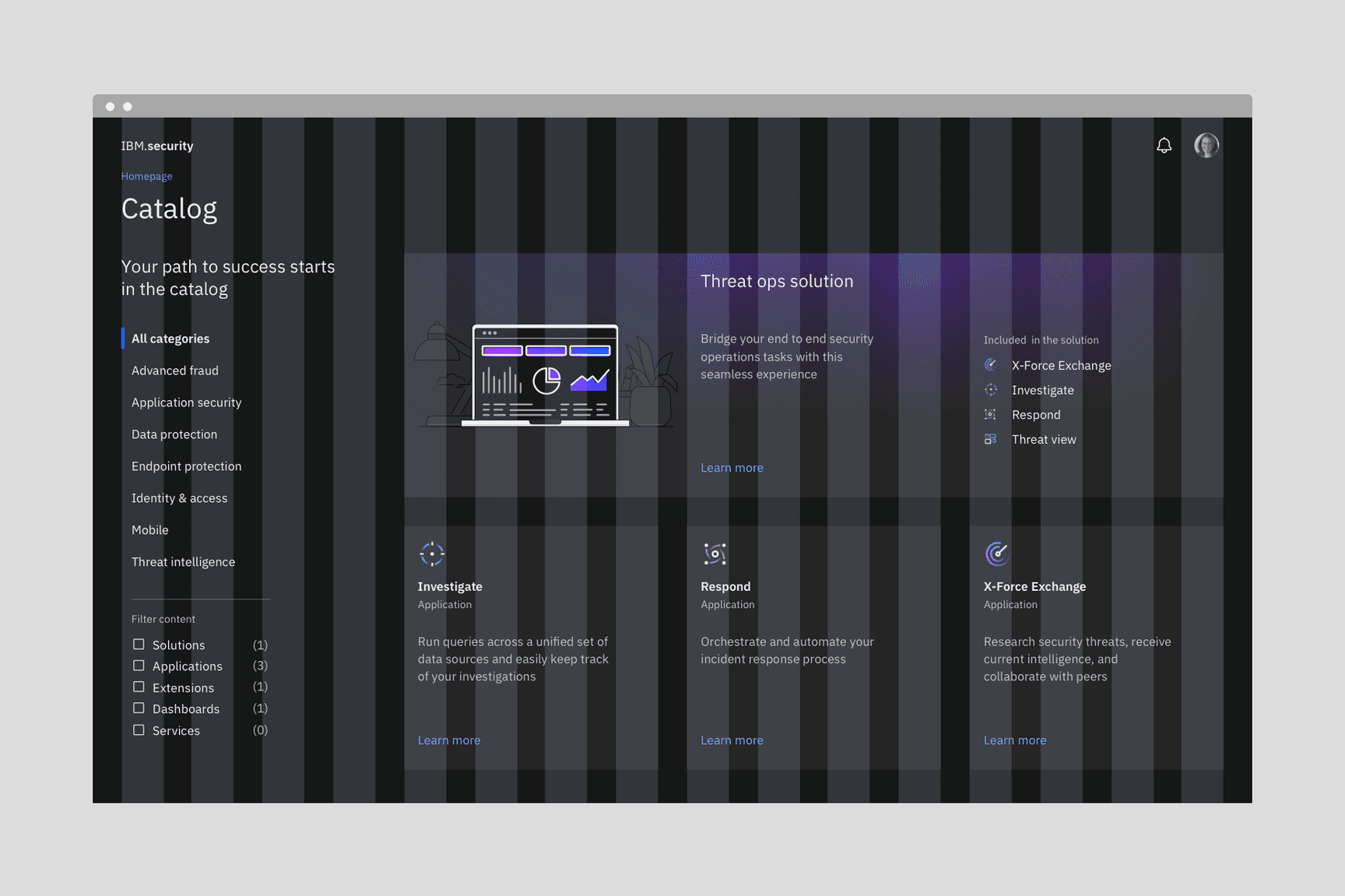Select the Advanced fraud category
Screen dimensions: 1345x896
(174, 370)
